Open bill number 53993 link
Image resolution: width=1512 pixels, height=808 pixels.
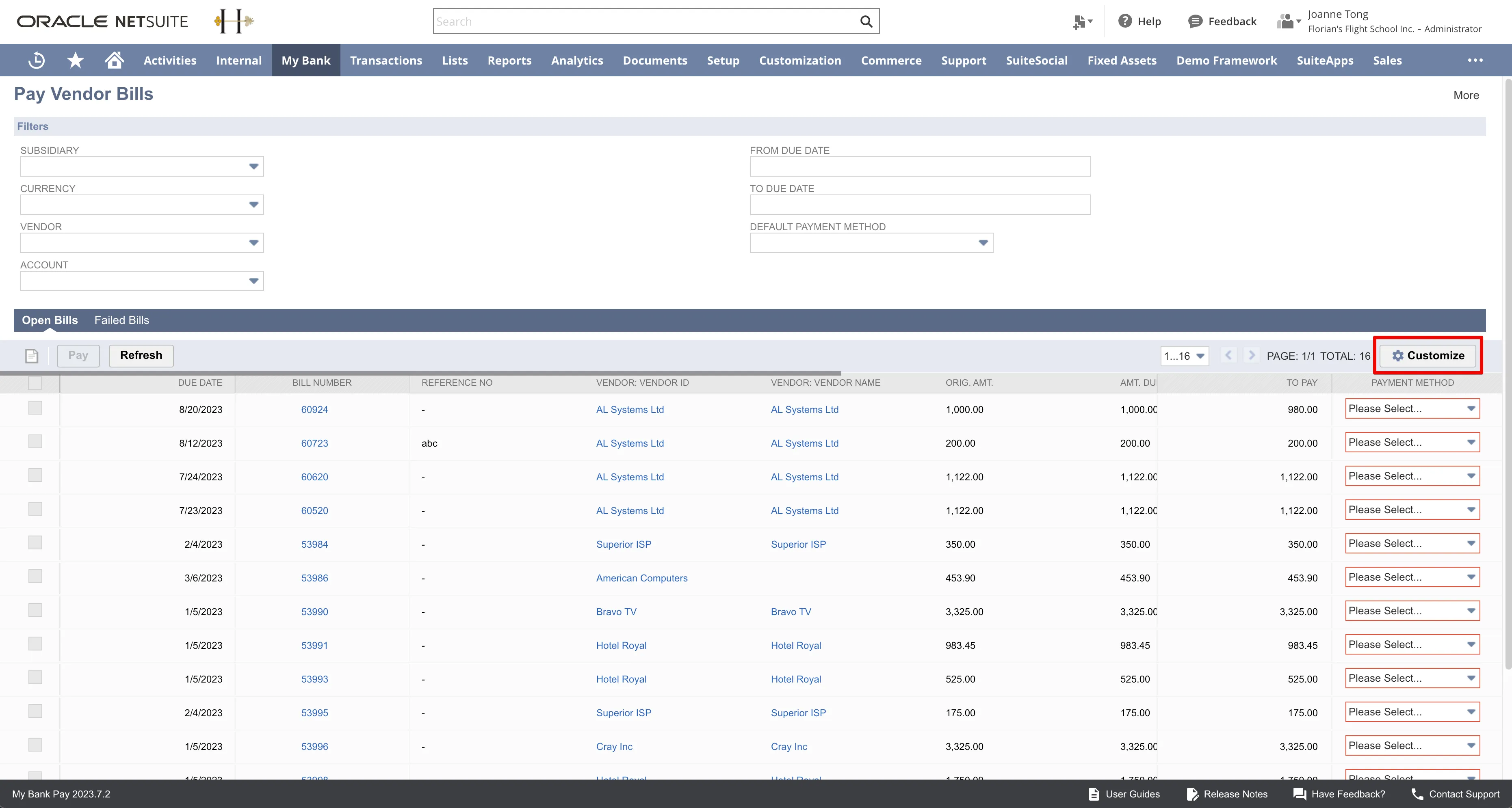(314, 679)
